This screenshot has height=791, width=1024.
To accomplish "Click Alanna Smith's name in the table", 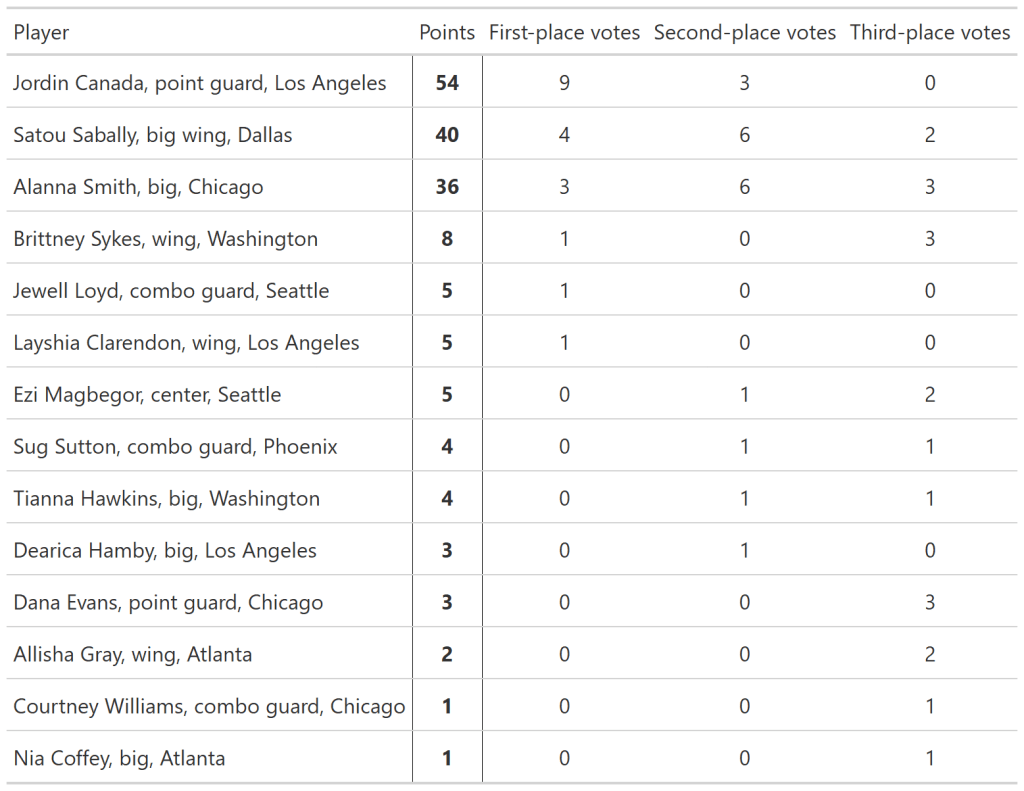I will (138, 187).
